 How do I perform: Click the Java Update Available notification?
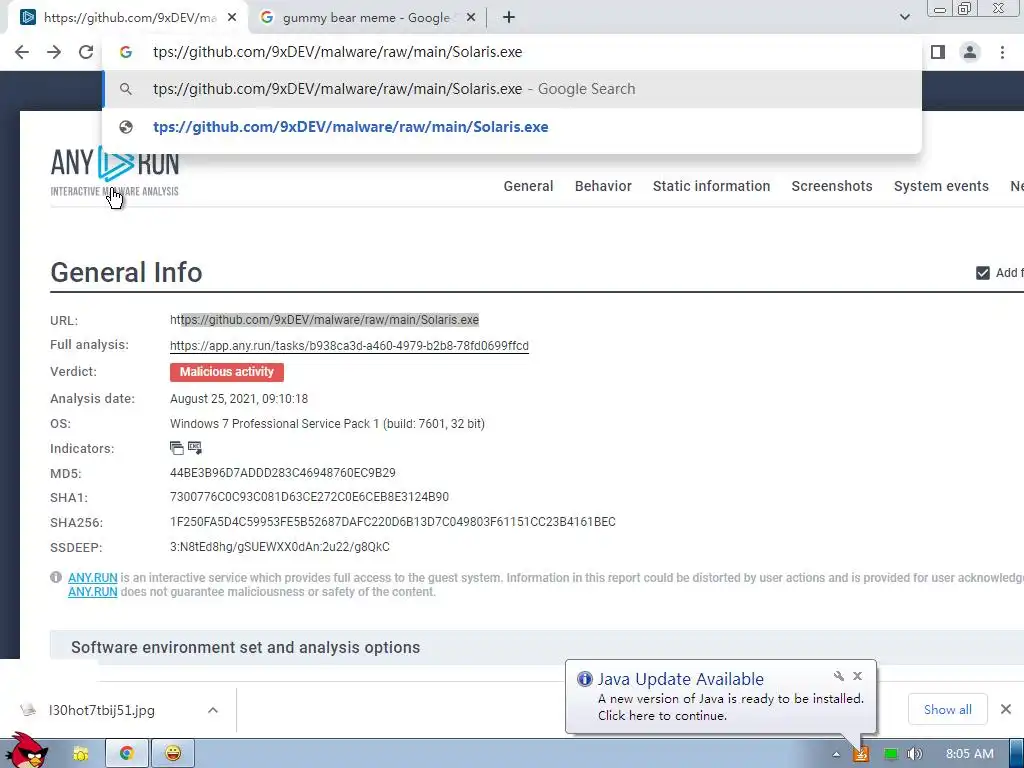tap(721, 697)
